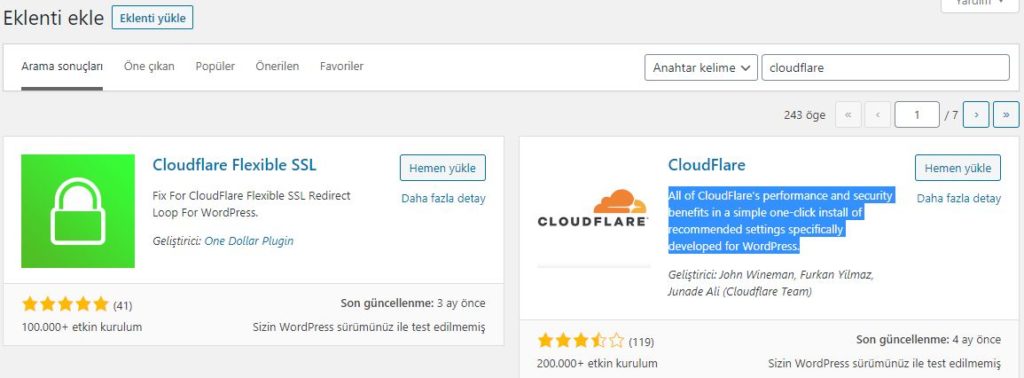Click the John Wineman developer credits text
Viewport: 1024px width, 378px height.
click(771, 283)
